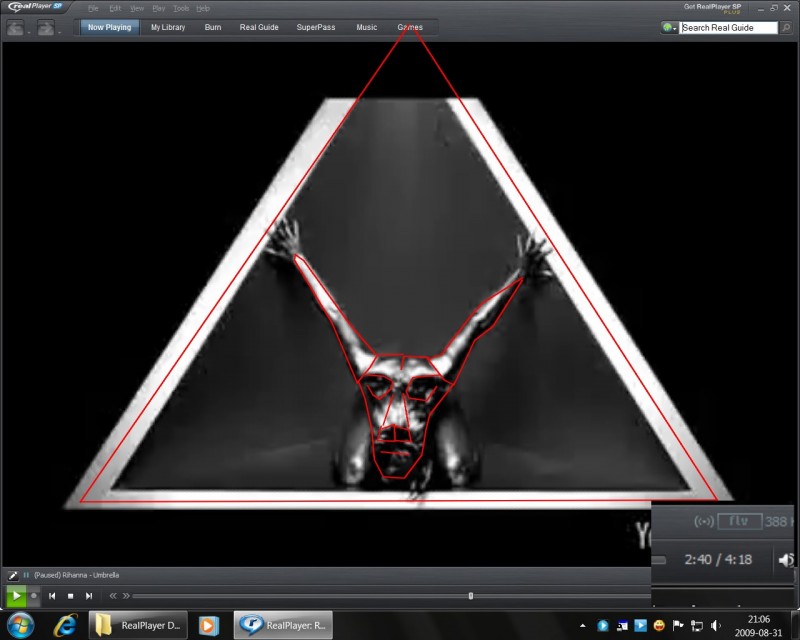Skip to next track
This screenshot has width=800, height=640.
pos(89,596)
